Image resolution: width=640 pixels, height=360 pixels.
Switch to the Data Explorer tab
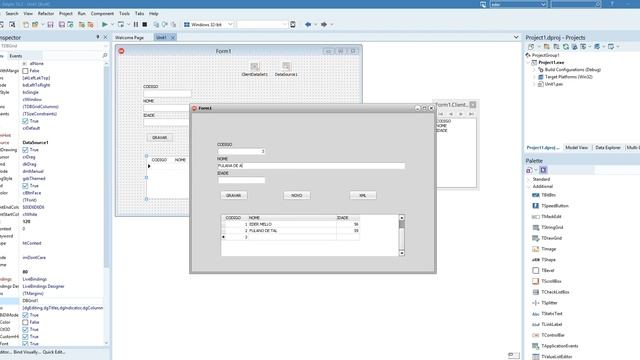click(607, 148)
